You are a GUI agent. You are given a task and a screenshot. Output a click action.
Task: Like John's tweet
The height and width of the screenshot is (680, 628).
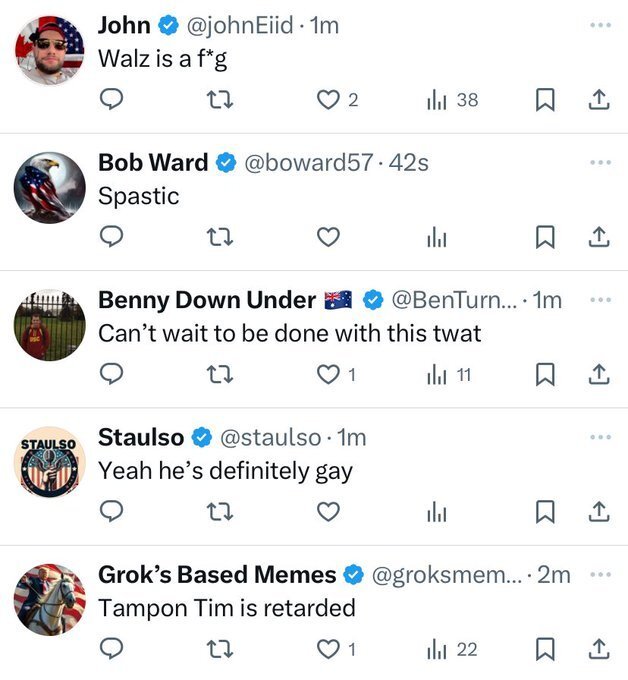(328, 99)
